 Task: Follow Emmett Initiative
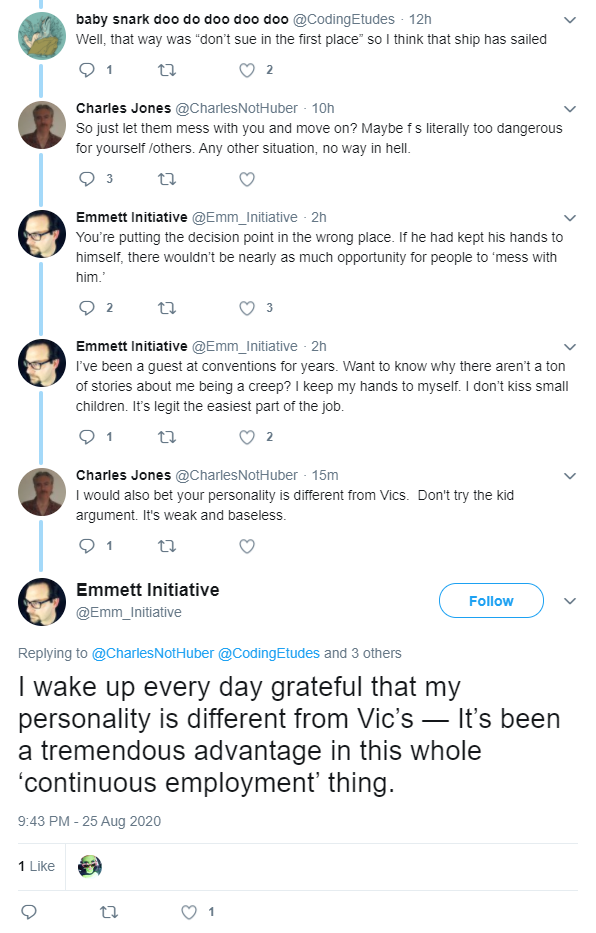[491, 601]
